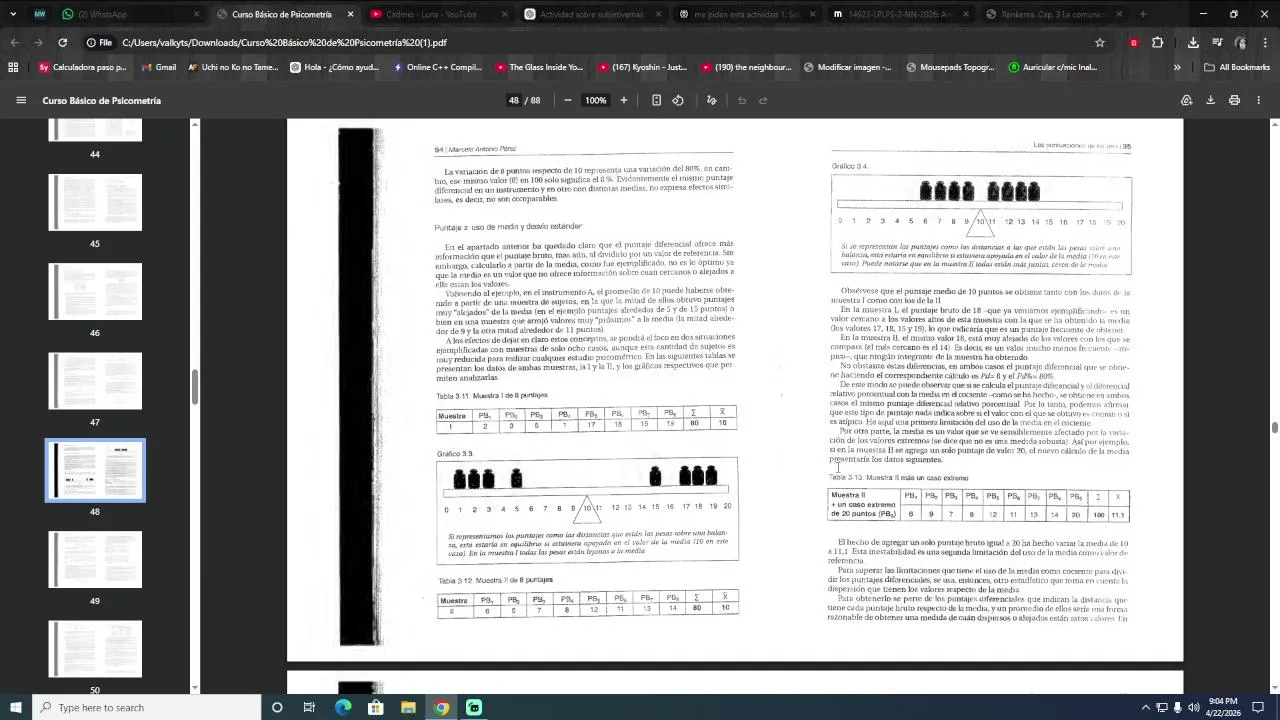1280x720 pixels.
Task: Select page 44 thumbnail
Action: pyautogui.click(x=95, y=130)
